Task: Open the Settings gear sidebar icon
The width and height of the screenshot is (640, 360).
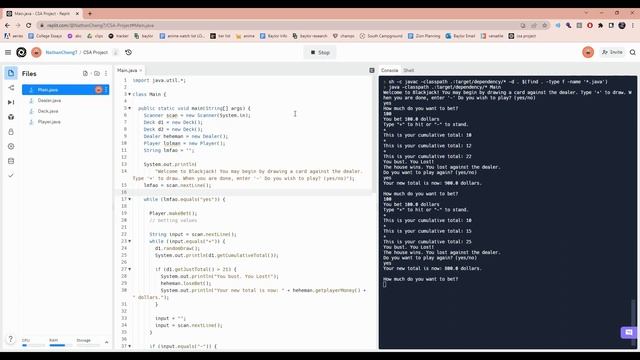Action: 11,146
